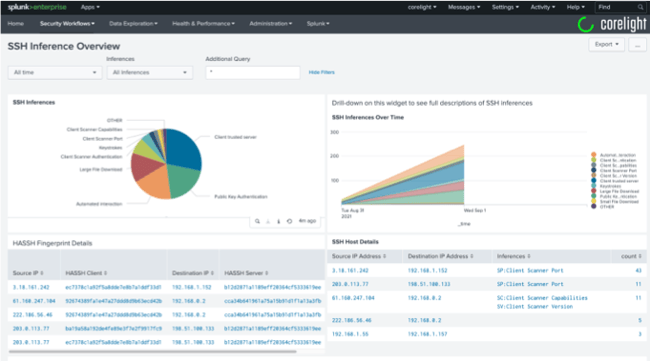Open the All inferences dropdown
The width and height of the screenshot is (650, 362).
pos(150,73)
